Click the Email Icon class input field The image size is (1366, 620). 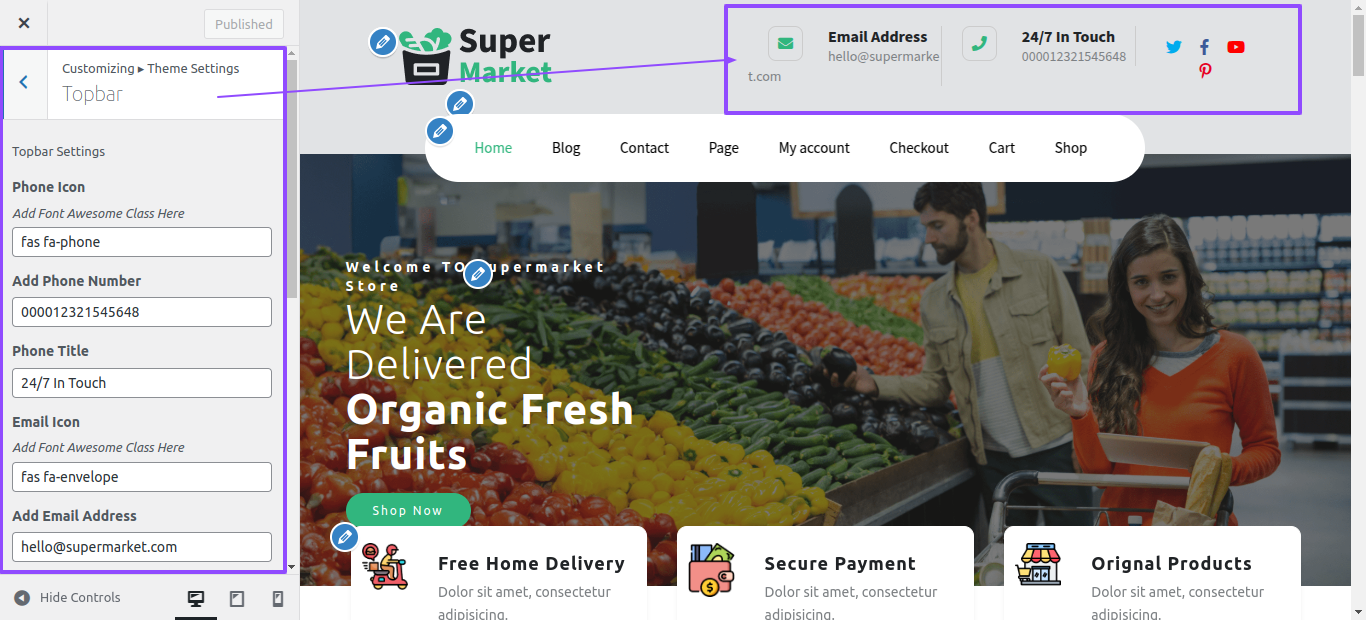click(142, 477)
